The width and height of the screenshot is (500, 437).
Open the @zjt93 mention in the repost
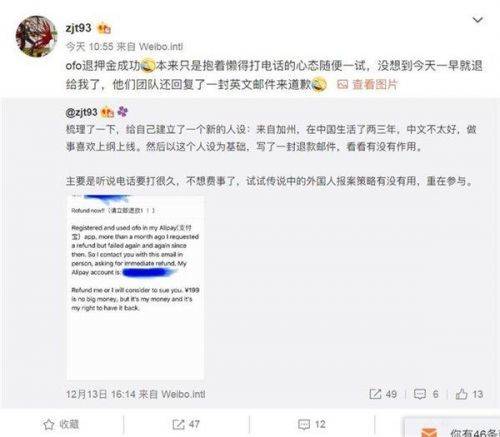pos(82,112)
